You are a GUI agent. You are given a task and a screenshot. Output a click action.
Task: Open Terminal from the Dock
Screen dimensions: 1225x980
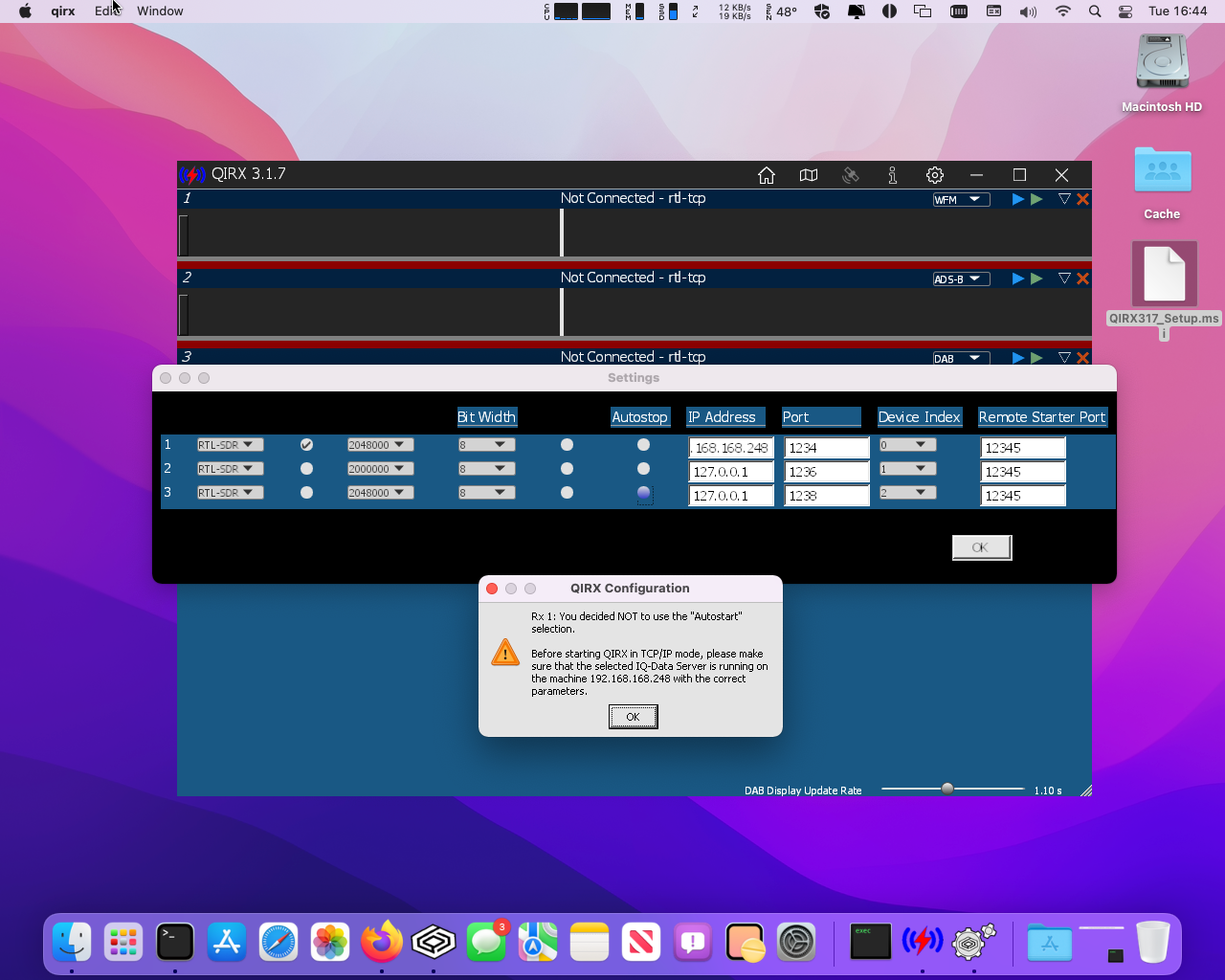175,942
